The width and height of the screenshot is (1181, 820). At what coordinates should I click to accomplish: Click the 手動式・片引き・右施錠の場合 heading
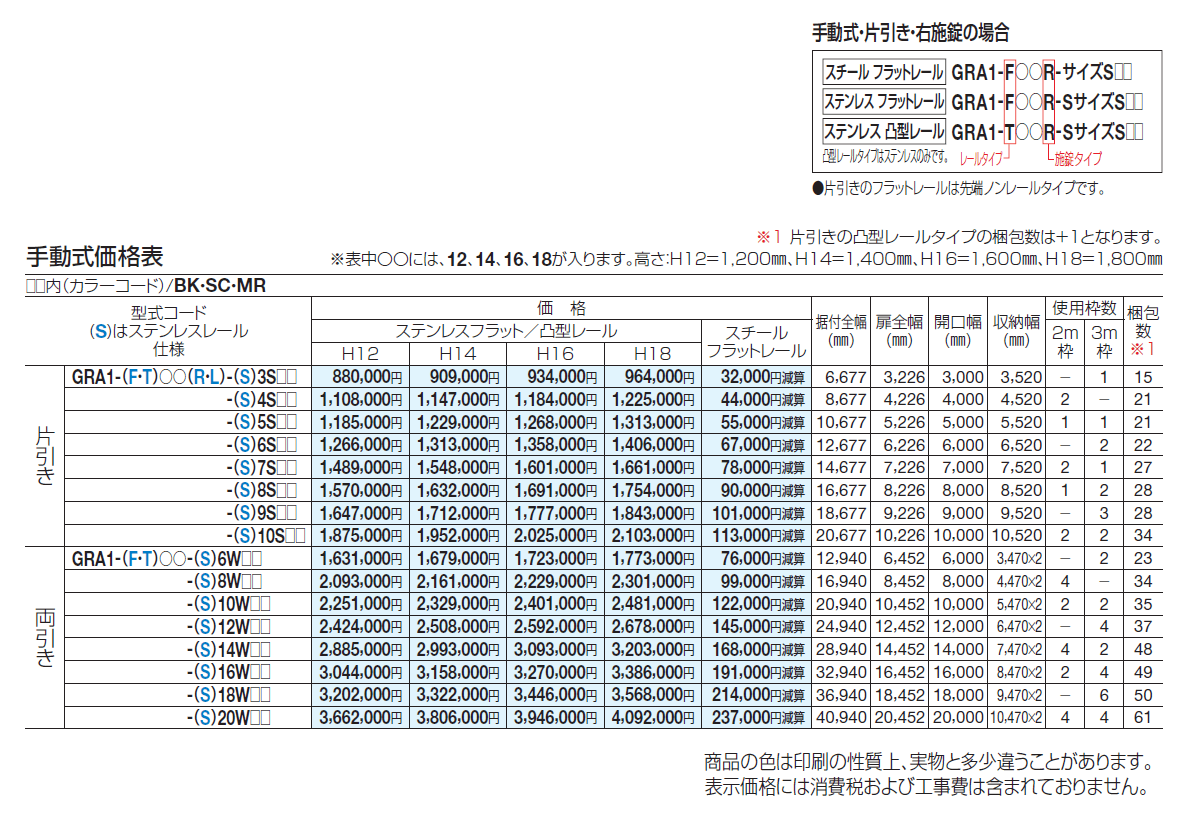coord(898,31)
